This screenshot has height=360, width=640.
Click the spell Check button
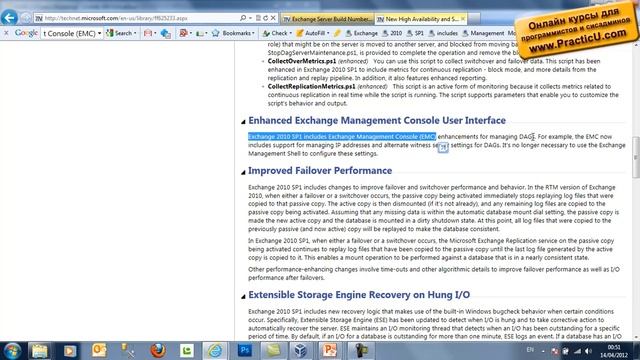275,33
